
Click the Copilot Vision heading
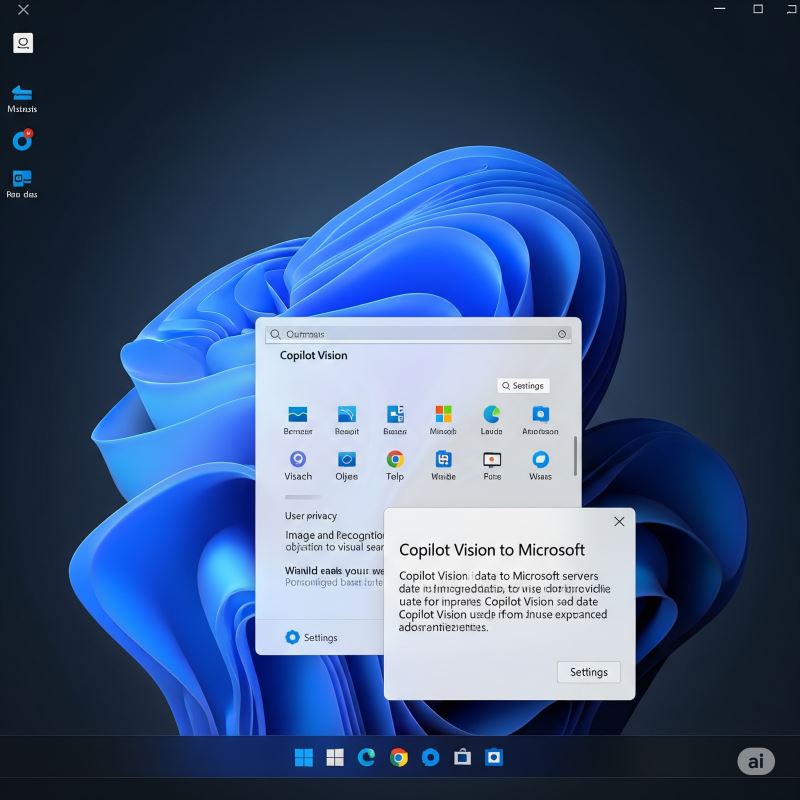pos(313,356)
